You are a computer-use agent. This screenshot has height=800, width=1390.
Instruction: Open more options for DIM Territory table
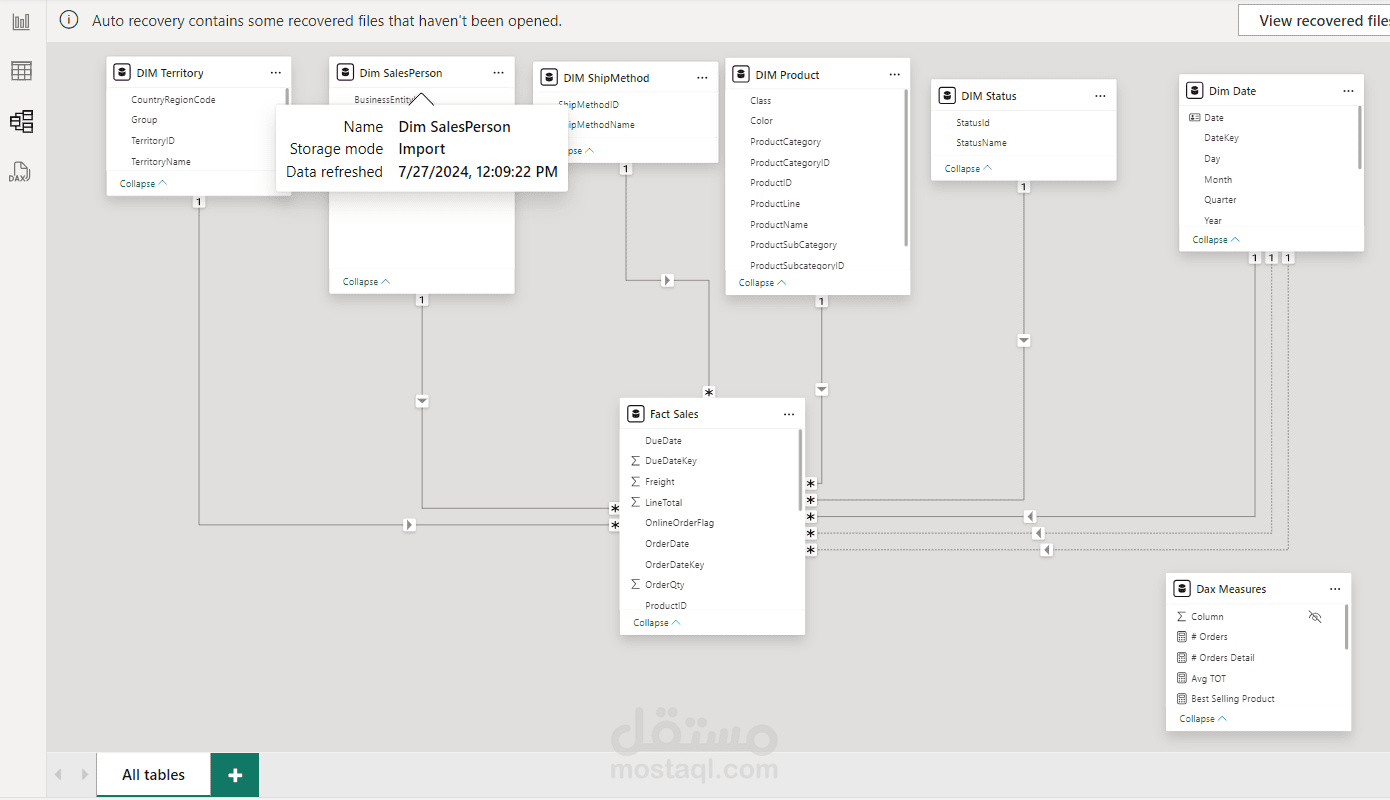(x=275, y=73)
